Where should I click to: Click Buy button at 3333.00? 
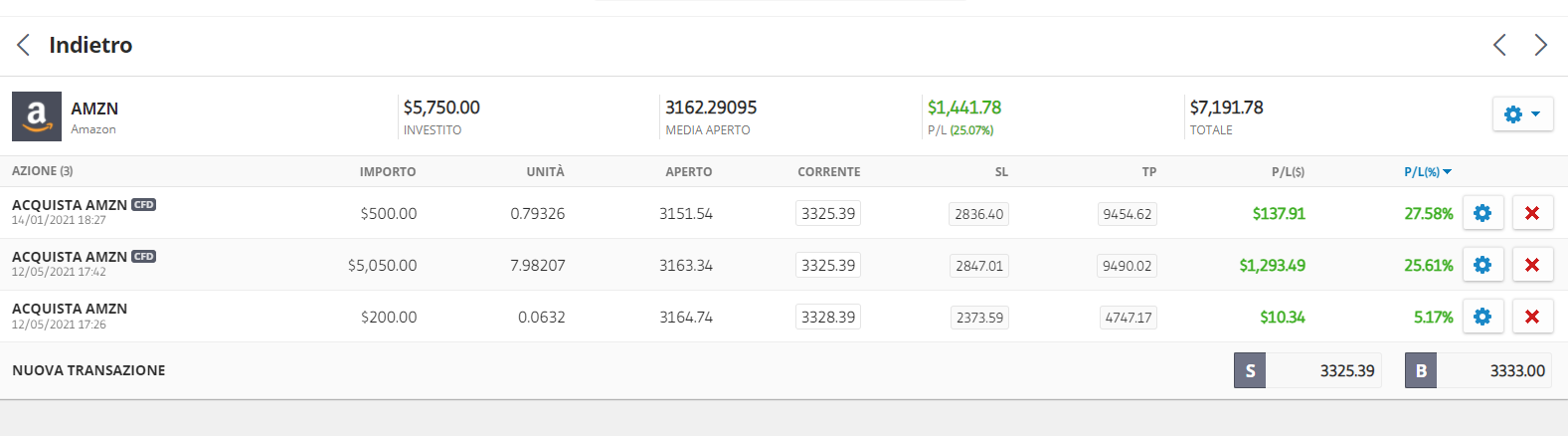click(x=1478, y=370)
